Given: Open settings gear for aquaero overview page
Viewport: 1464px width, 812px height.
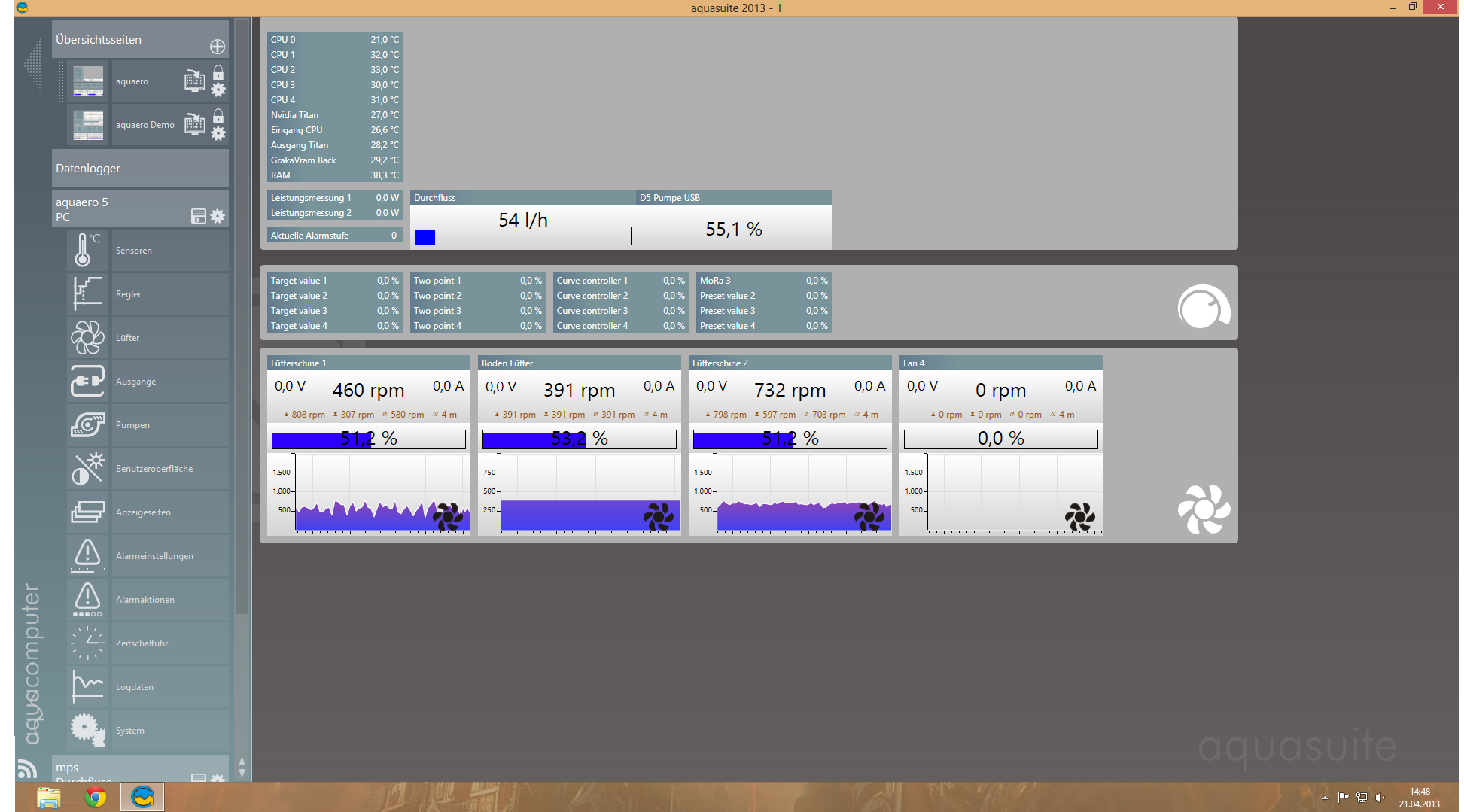Looking at the screenshot, I should [218, 90].
